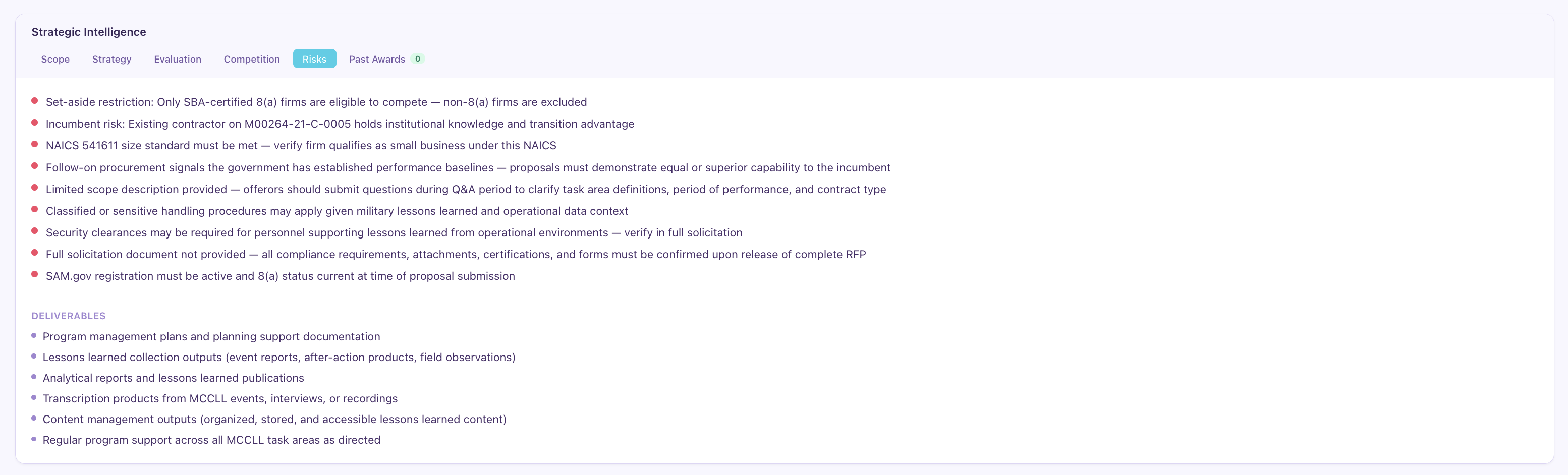
Task: Click the Strategic Intelligence heading
Action: pos(89,32)
